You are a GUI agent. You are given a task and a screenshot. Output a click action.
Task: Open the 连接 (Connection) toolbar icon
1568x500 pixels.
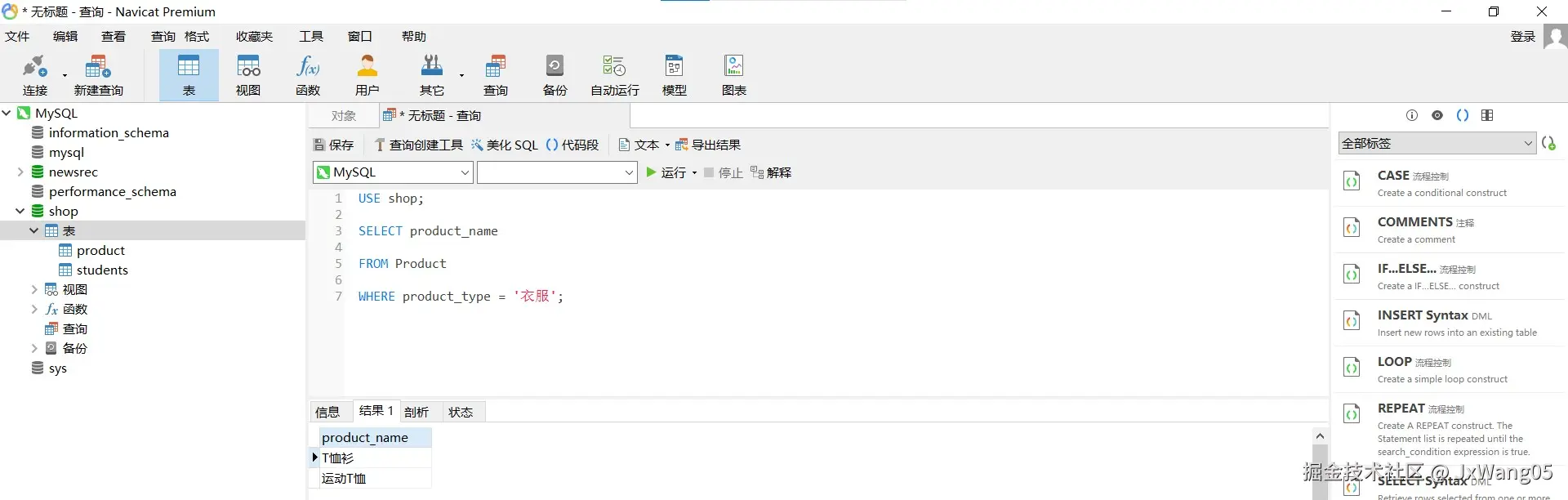click(34, 75)
